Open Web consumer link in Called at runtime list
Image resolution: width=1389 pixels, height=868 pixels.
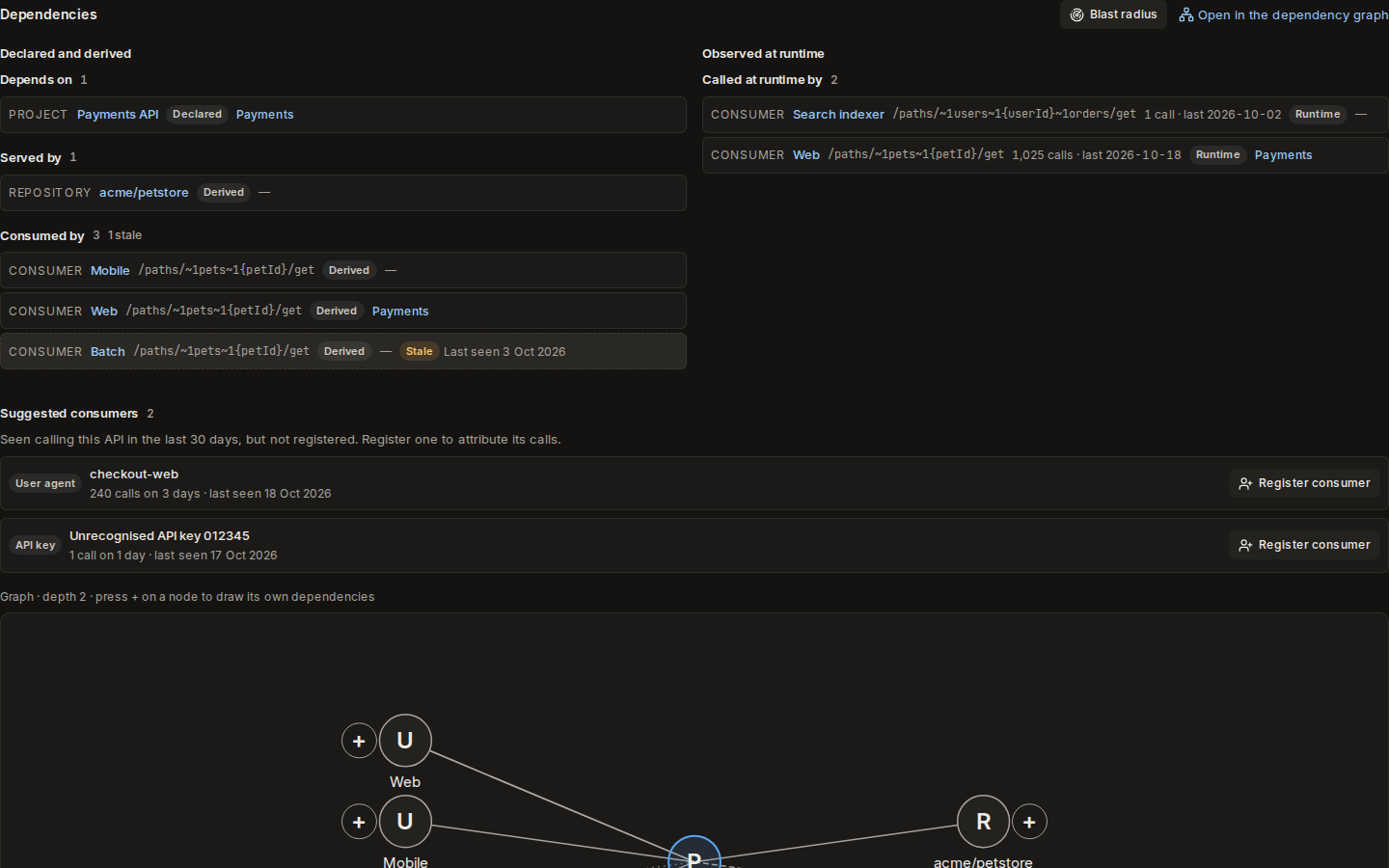point(806,155)
